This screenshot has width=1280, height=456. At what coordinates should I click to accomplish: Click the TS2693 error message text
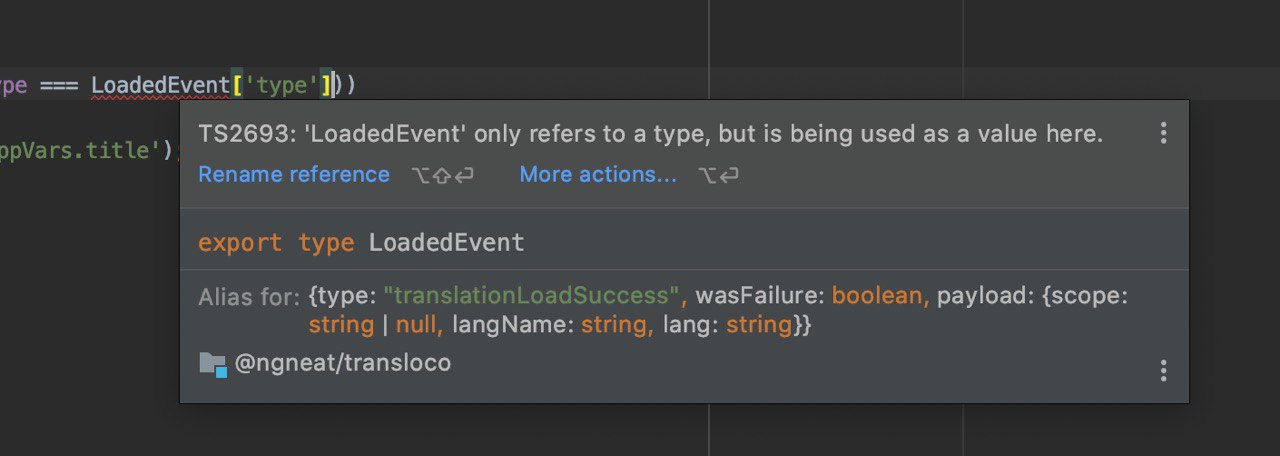pyautogui.click(x=651, y=134)
